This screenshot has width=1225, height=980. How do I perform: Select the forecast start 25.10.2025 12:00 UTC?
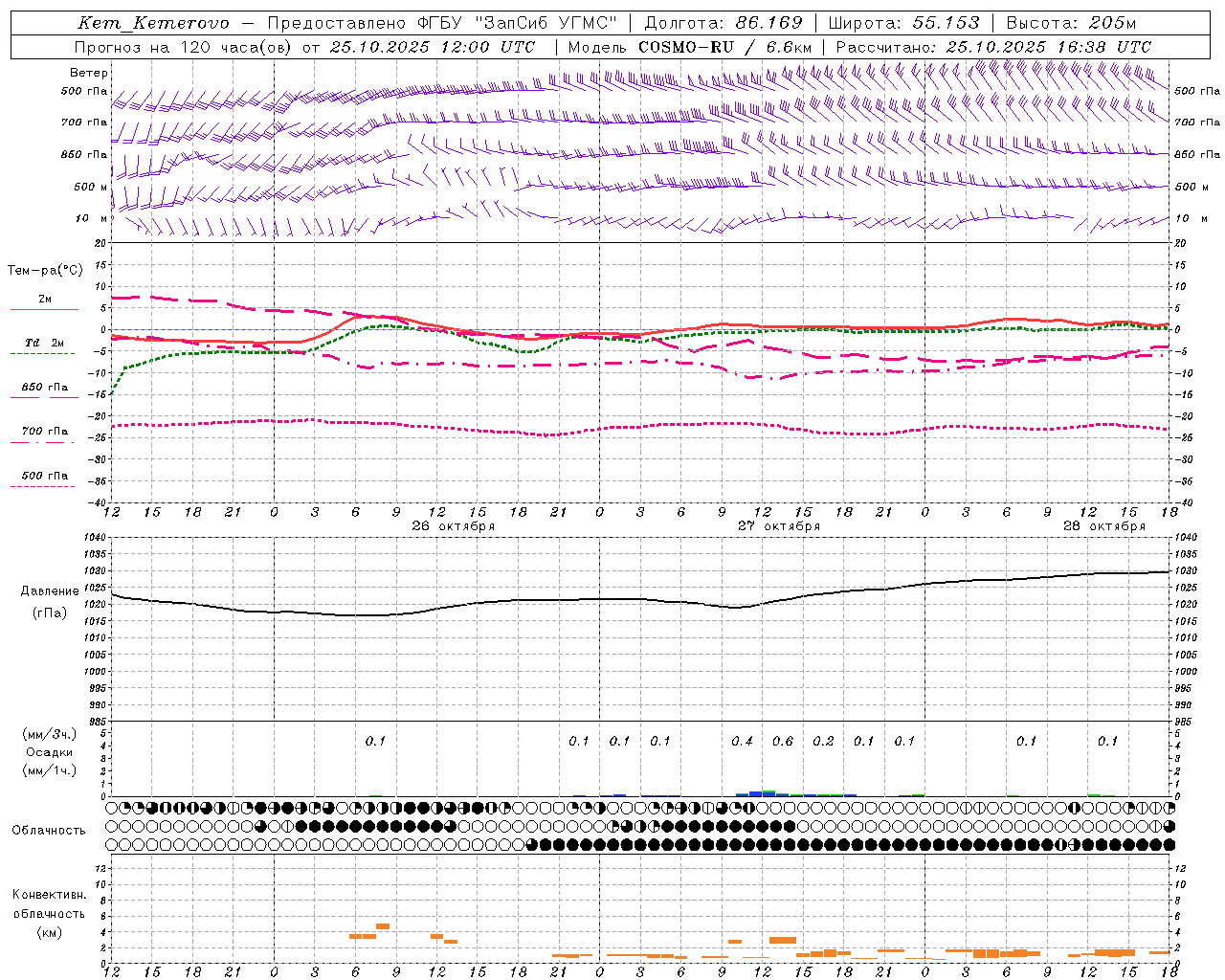click(x=433, y=47)
